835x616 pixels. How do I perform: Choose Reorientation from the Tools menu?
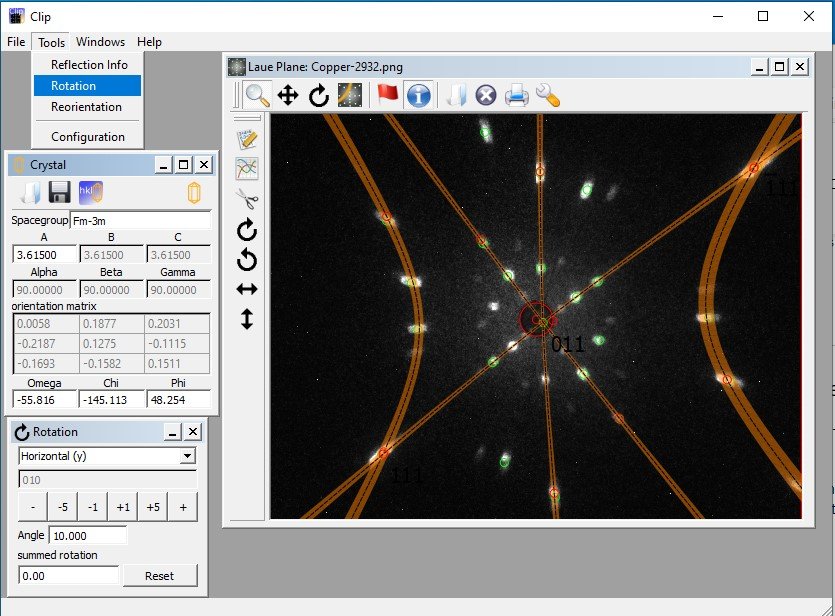86,107
